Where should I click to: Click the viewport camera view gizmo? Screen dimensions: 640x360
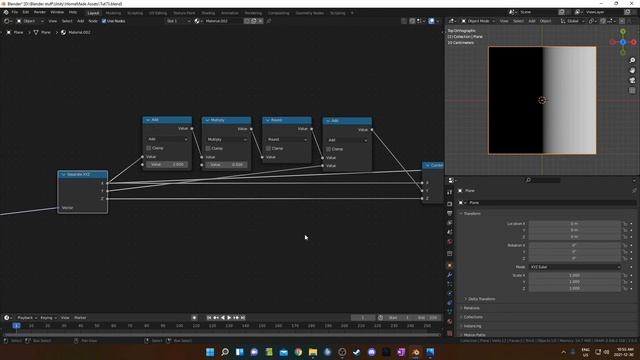pyautogui.click(x=632, y=80)
